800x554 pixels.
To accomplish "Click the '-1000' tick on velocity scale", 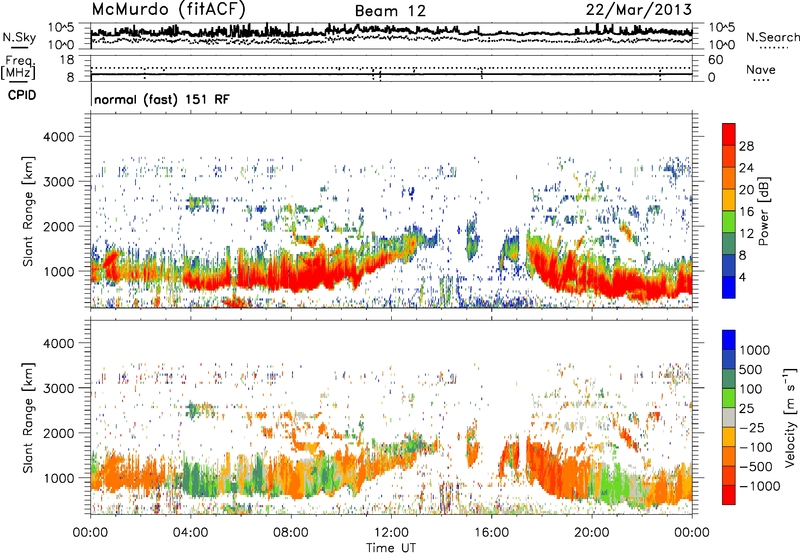I will tap(759, 486).
